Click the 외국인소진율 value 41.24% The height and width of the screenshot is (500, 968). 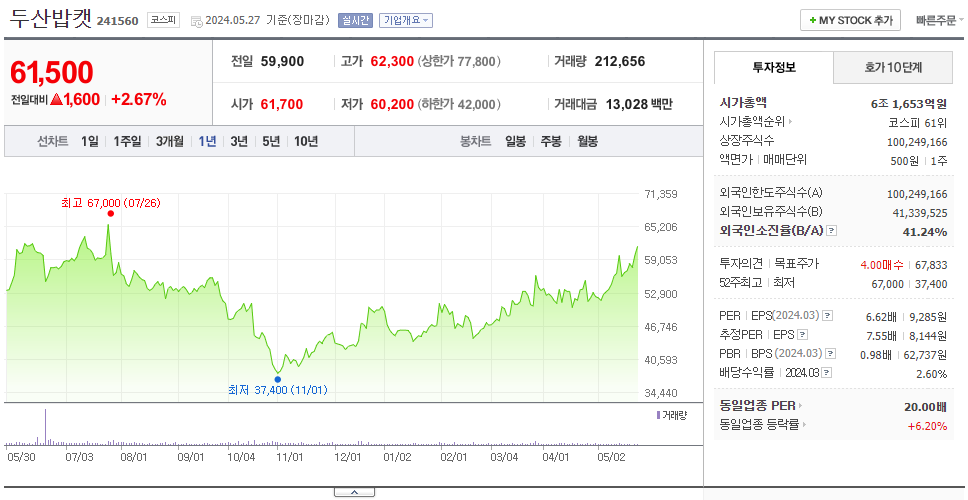coord(924,232)
